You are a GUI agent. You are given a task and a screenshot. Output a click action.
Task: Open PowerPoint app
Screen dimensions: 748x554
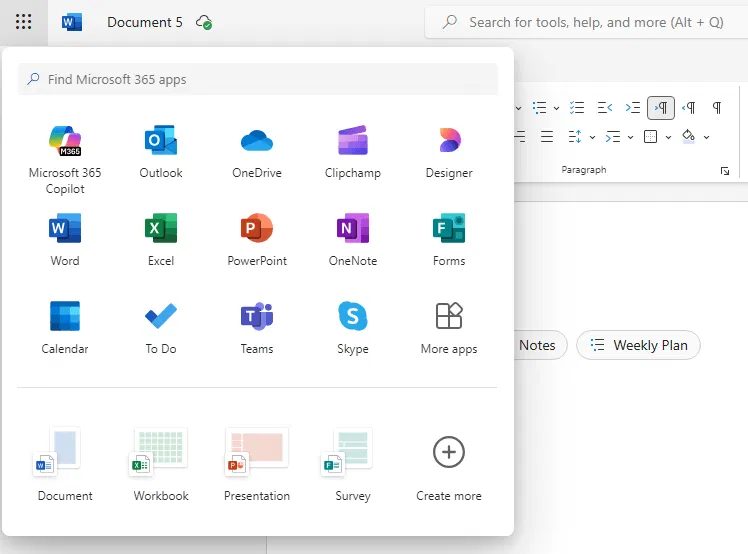(257, 240)
